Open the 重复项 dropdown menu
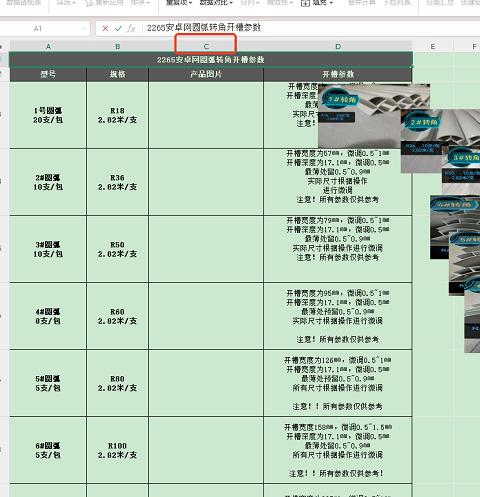 tap(179, 3)
